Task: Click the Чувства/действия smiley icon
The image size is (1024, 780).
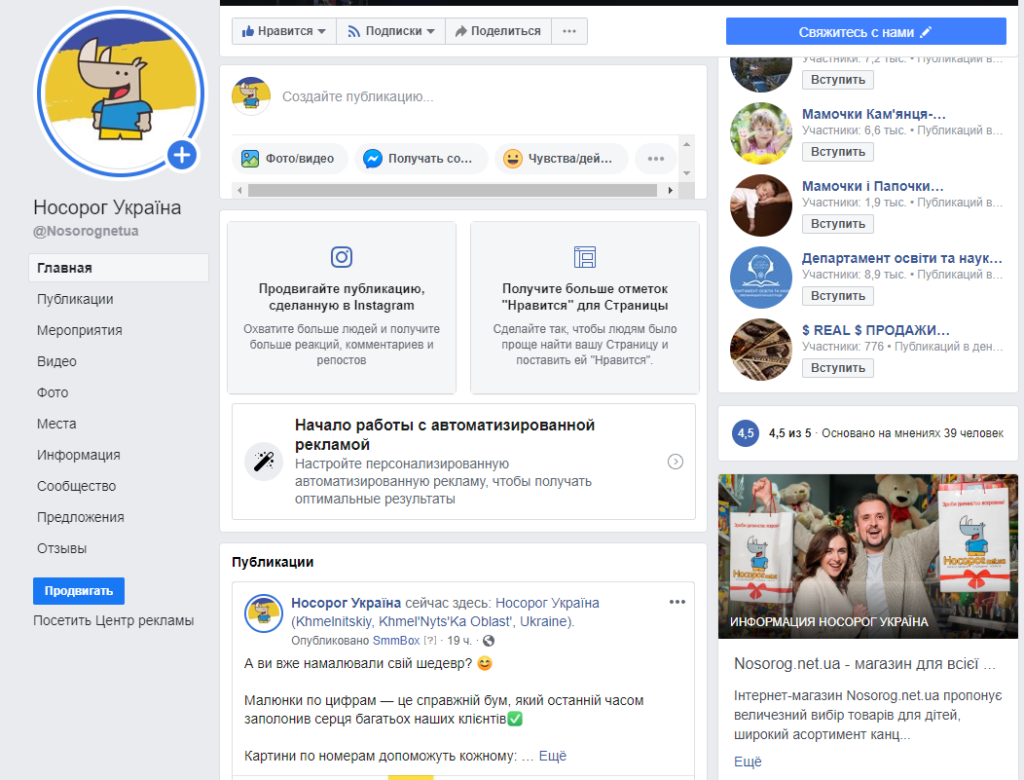Action: (513, 158)
